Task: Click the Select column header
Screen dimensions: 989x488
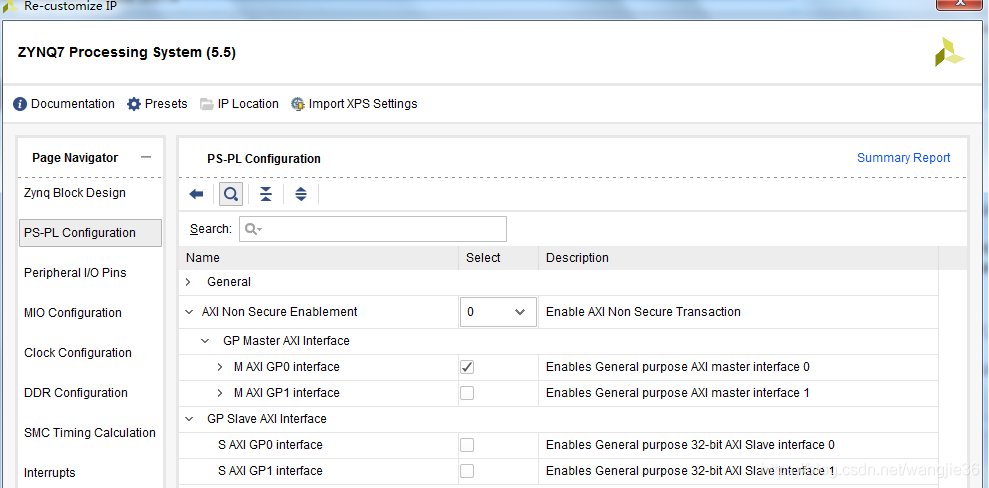Action: coord(498,258)
